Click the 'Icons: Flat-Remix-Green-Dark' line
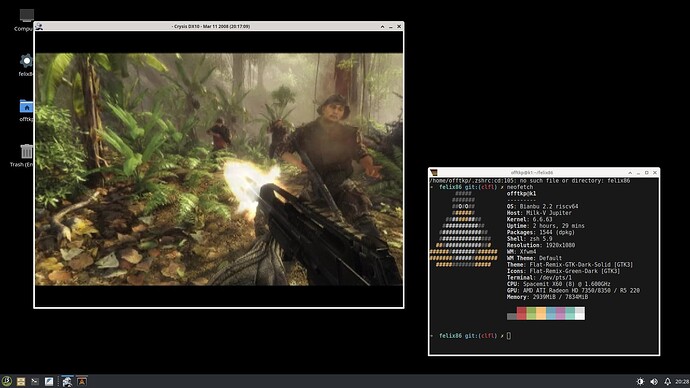The image size is (690, 388). pyautogui.click(x=563, y=271)
